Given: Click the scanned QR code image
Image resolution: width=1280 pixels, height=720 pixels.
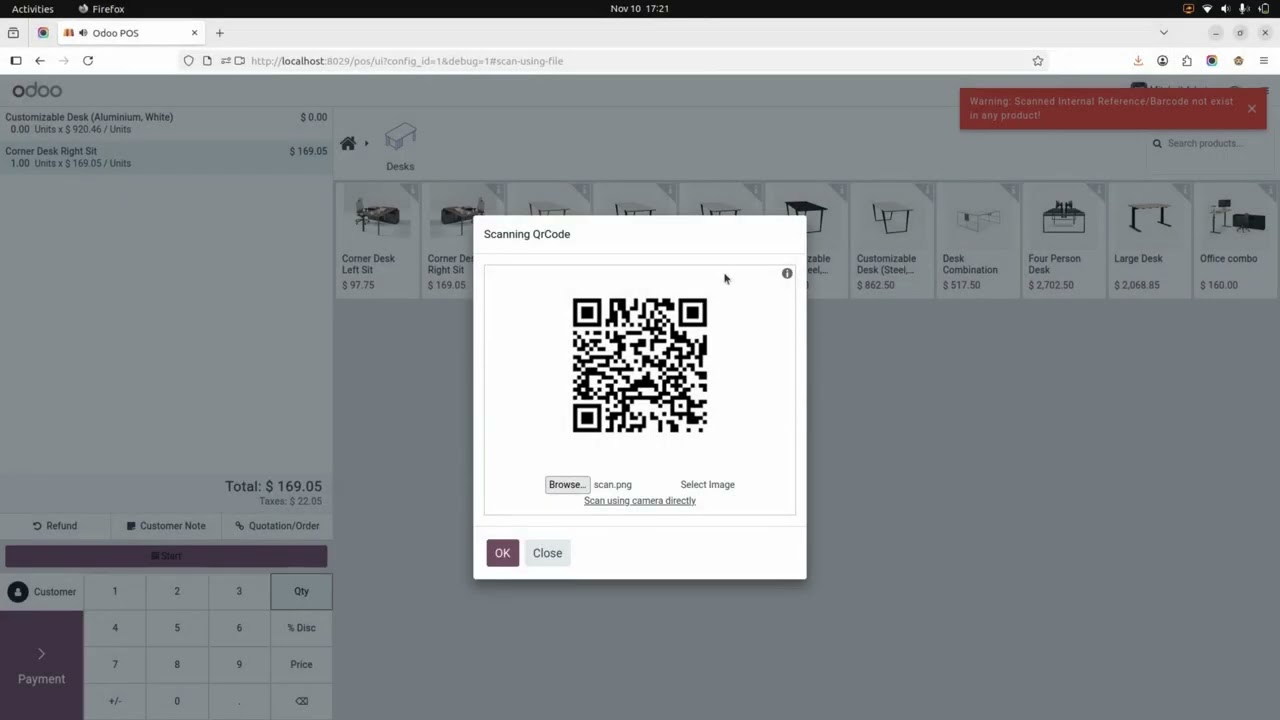Looking at the screenshot, I should [640, 365].
